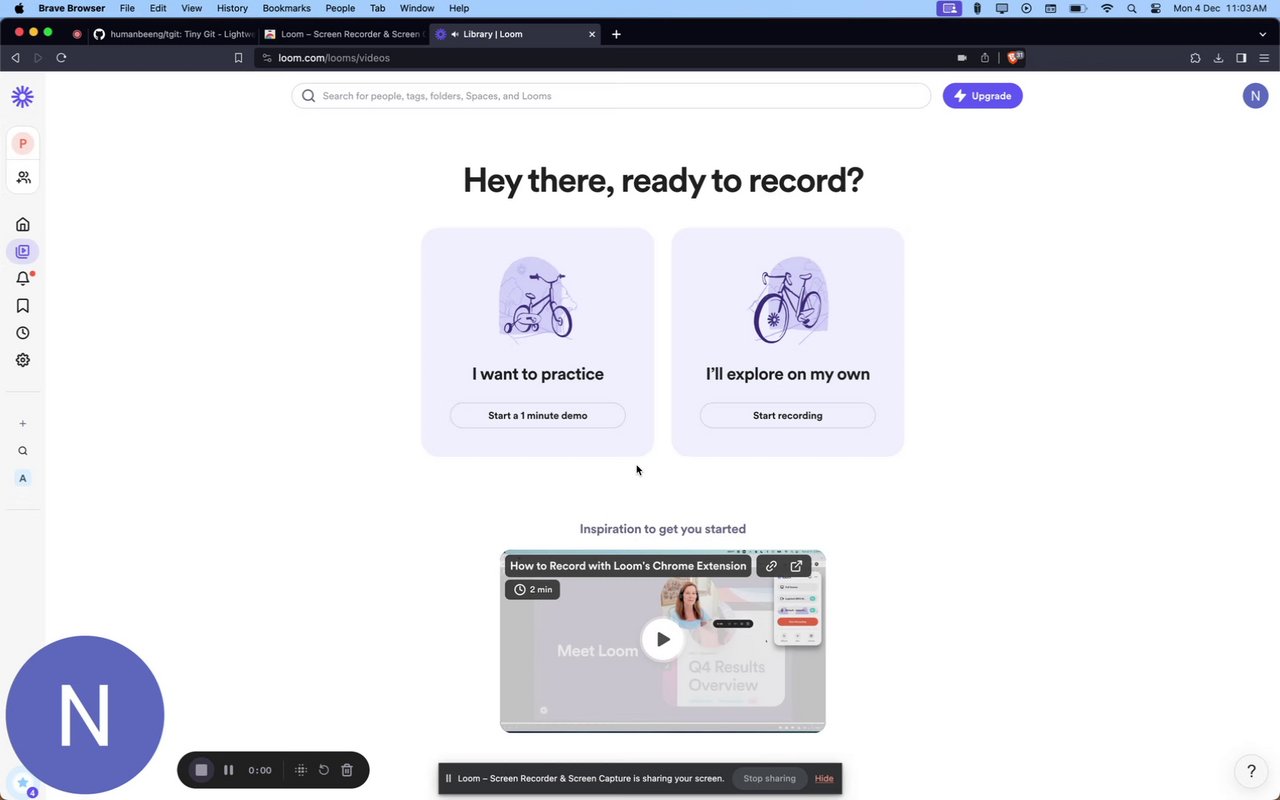Open the clock History icon in sidebar

tap(22, 333)
